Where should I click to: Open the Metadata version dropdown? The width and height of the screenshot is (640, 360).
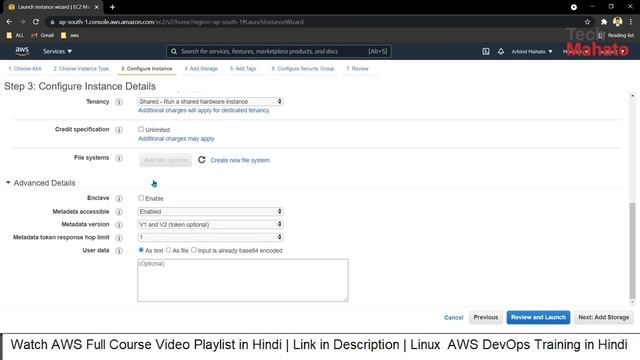tap(210, 224)
